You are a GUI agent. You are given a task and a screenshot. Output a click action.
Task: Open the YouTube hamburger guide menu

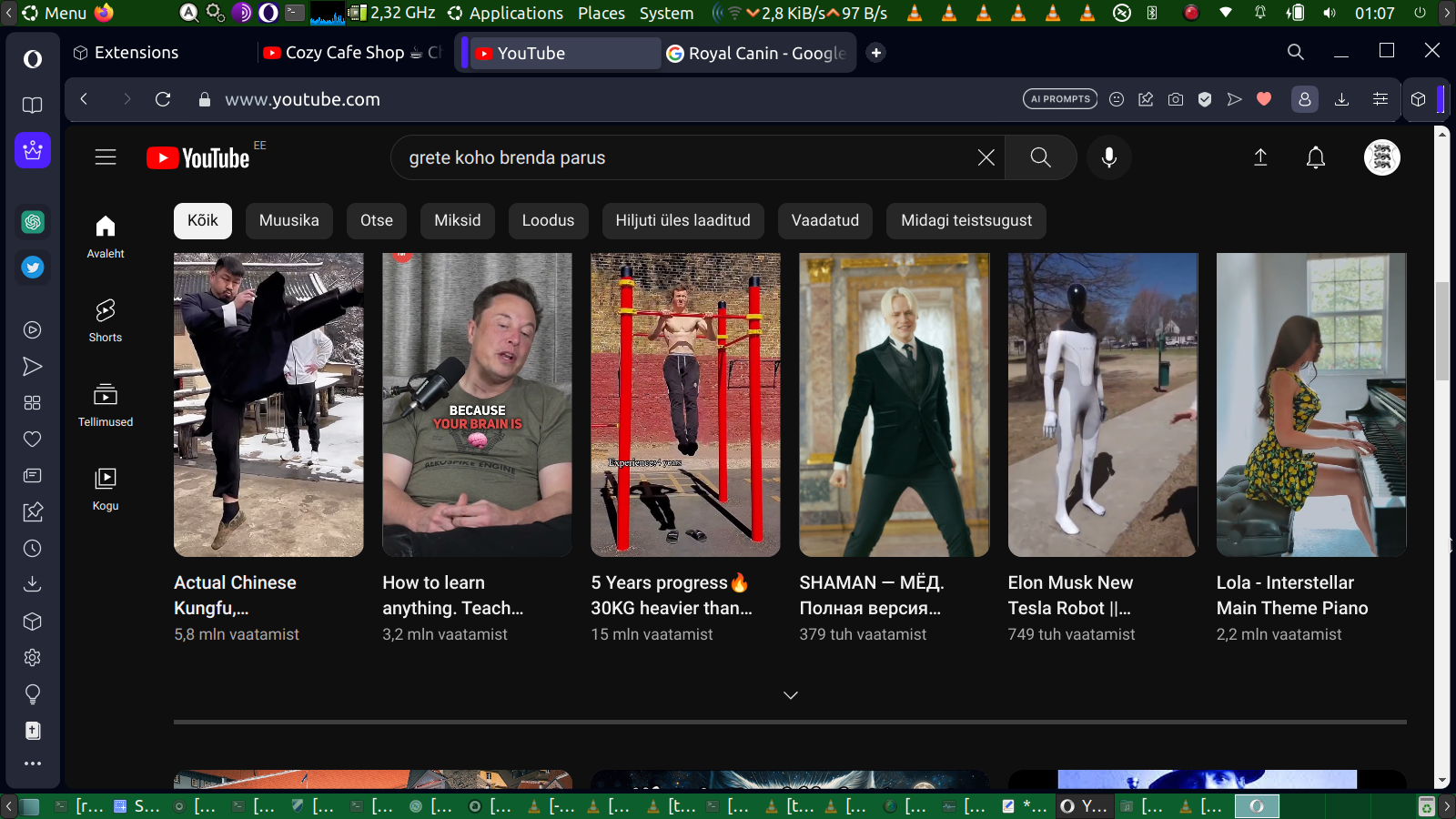(x=106, y=157)
